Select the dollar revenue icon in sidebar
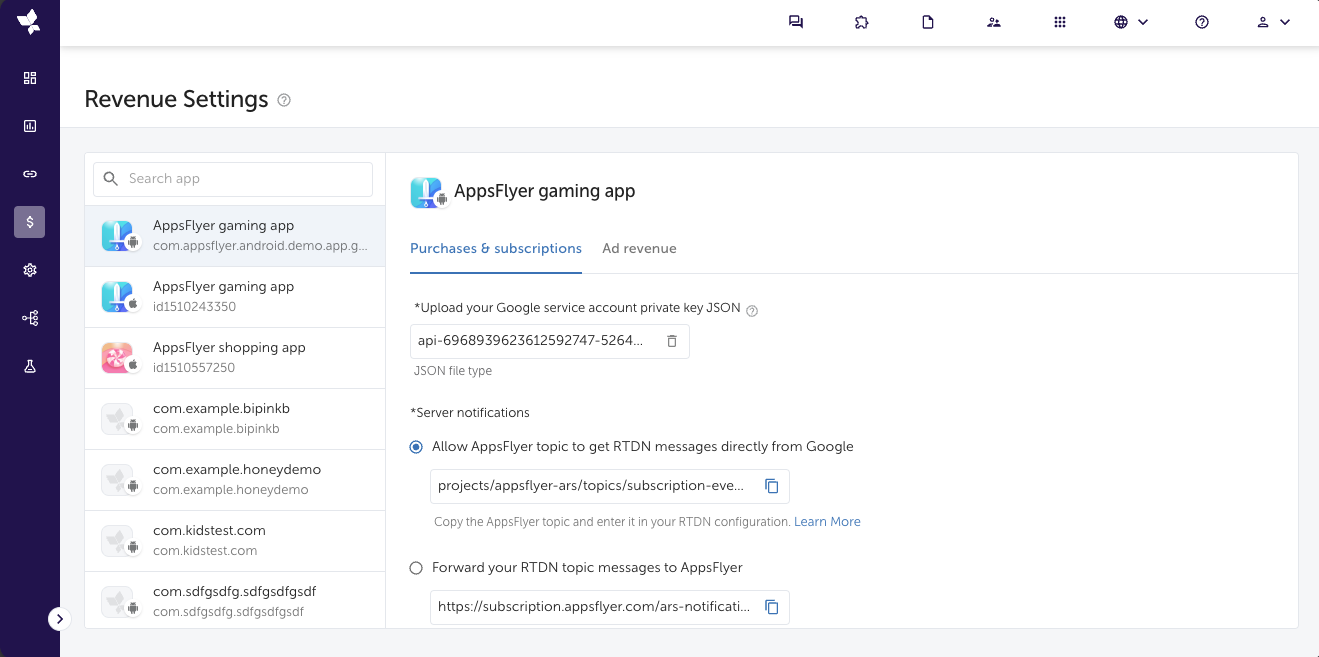 30,222
